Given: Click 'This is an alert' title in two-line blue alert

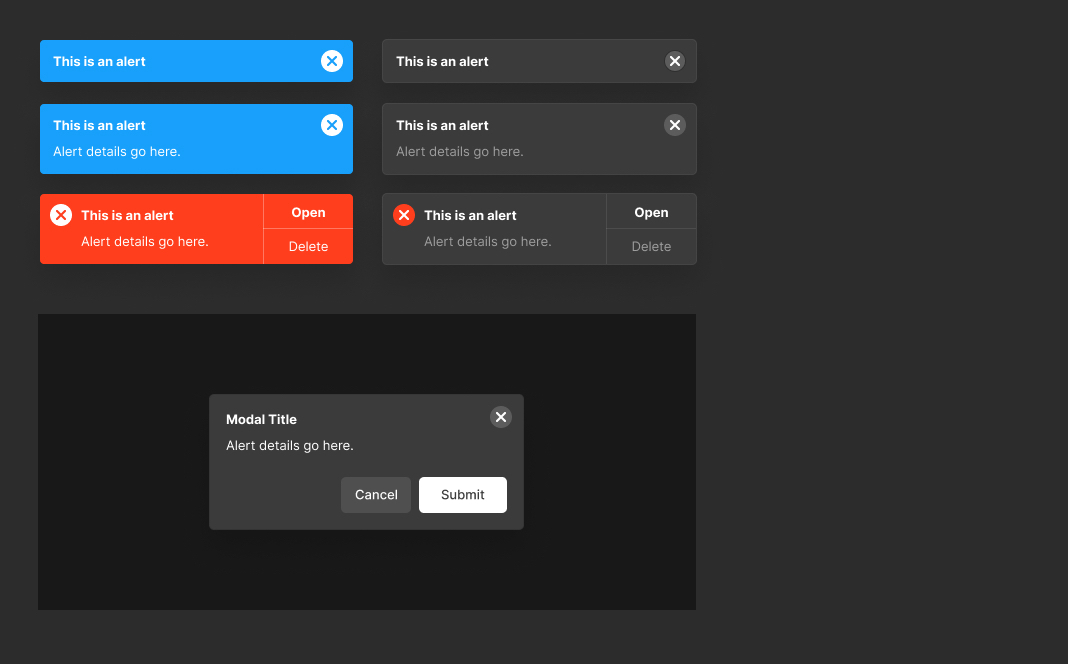Looking at the screenshot, I should point(99,125).
